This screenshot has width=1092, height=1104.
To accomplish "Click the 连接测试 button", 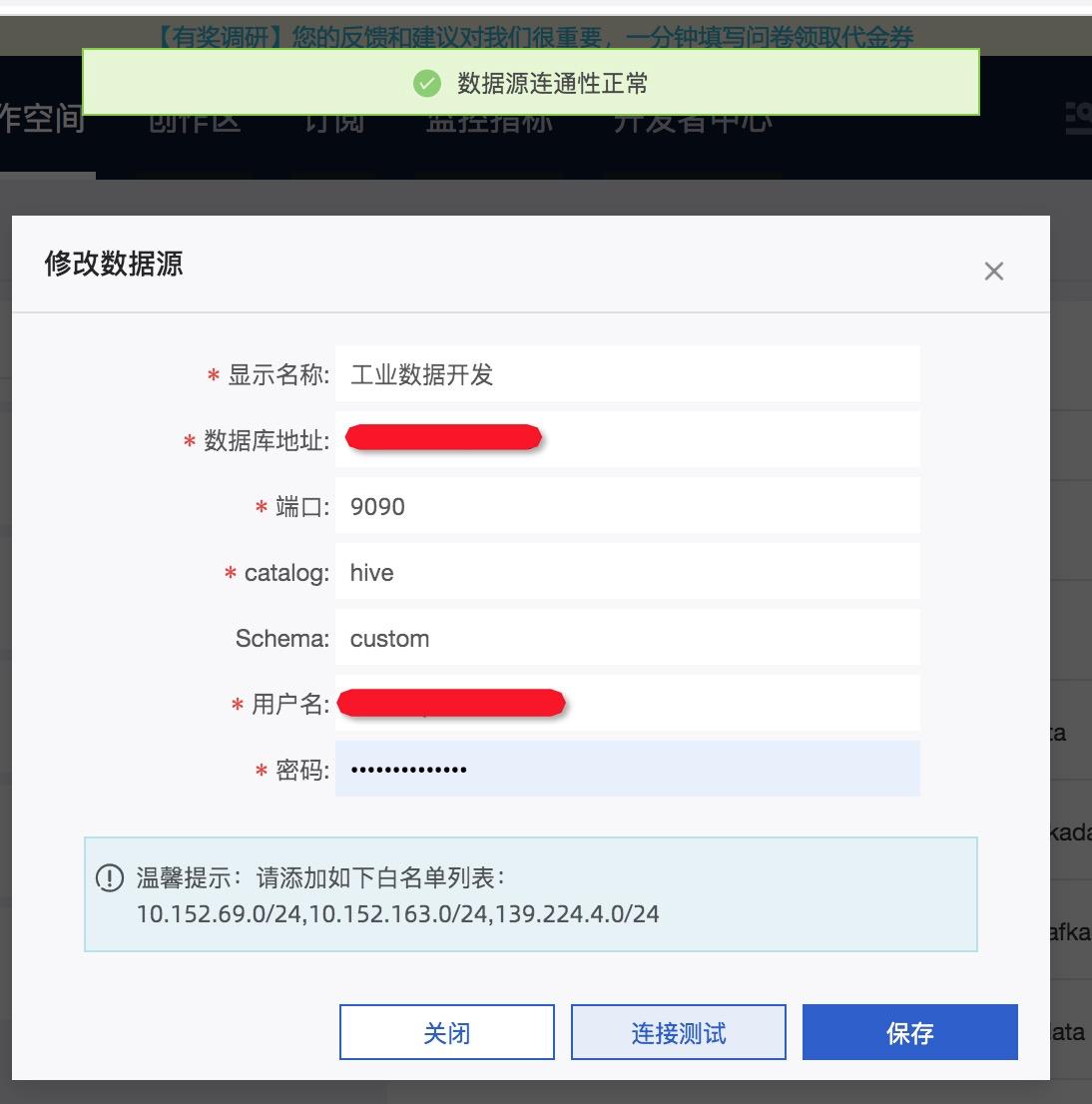I will pos(678,1032).
